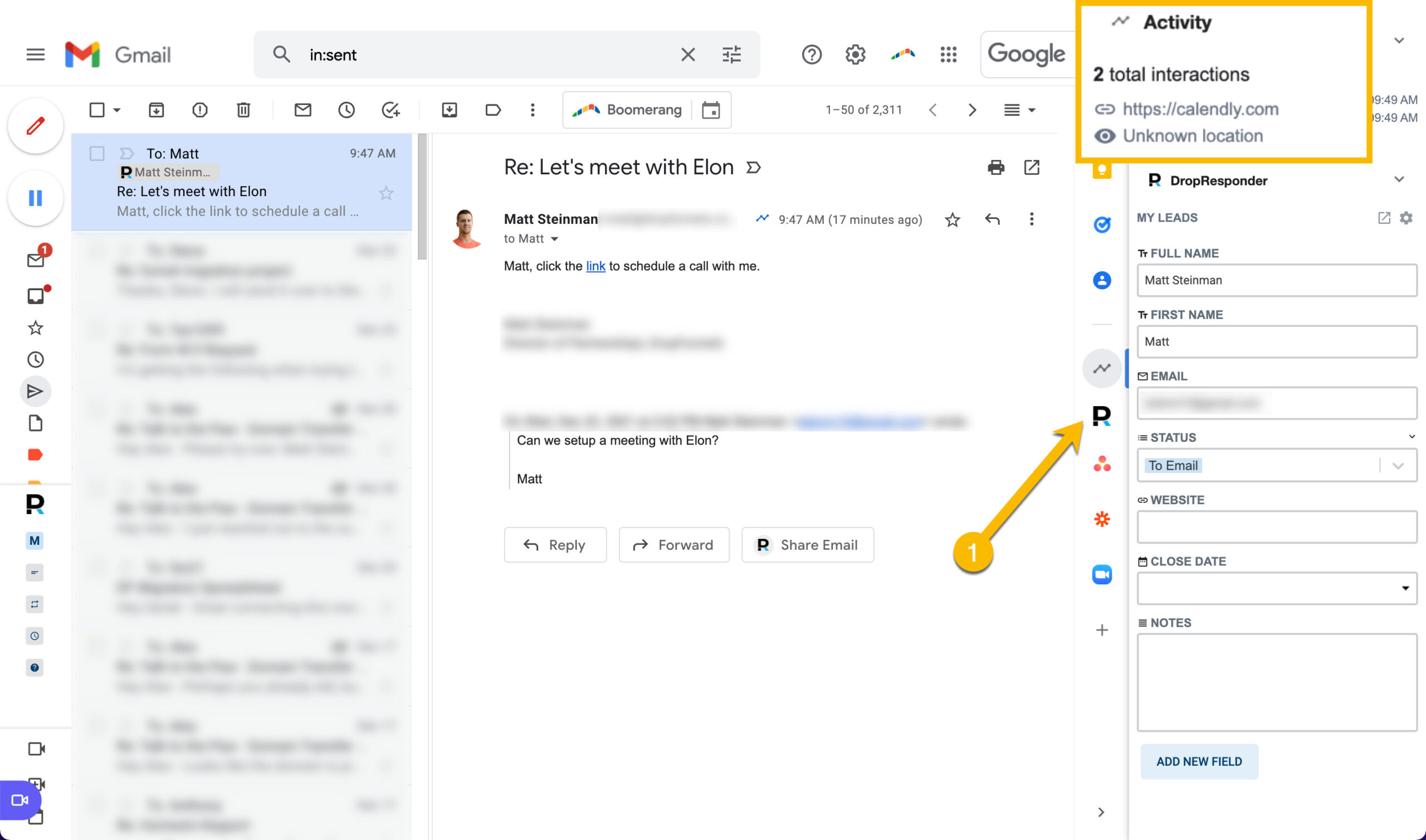Viewport: 1426px width, 840px height.
Task: Click the Forward button
Action: point(673,545)
